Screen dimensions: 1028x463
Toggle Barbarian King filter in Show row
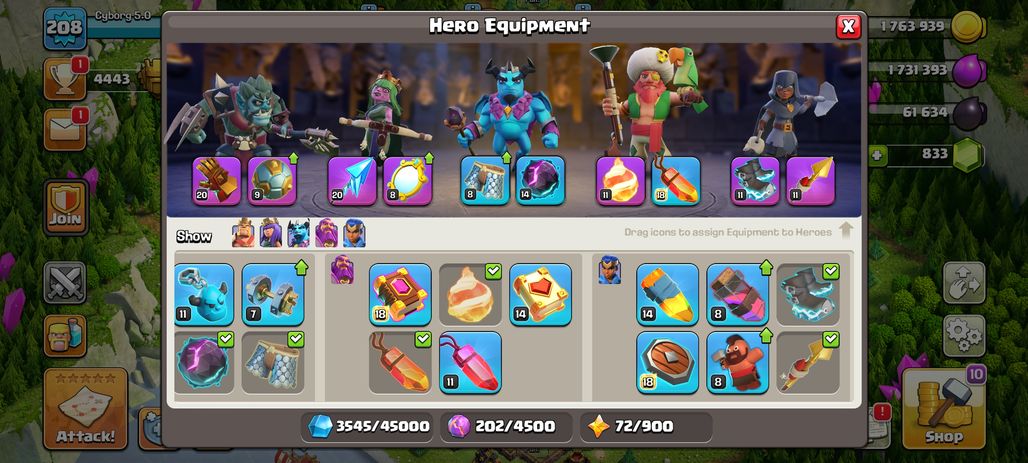(x=243, y=233)
